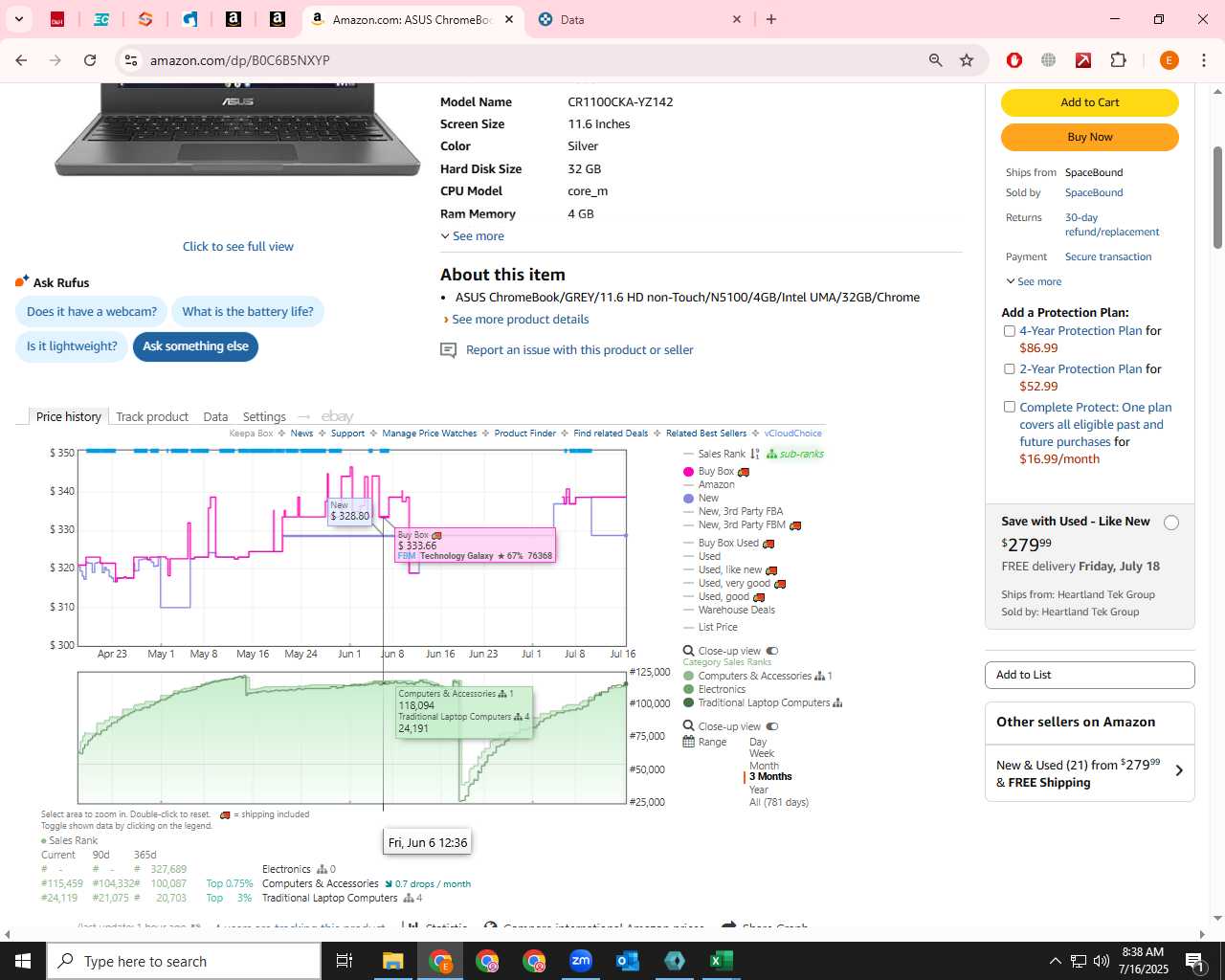Go back to previous page
Image resolution: width=1225 pixels, height=980 pixels.
(21, 60)
